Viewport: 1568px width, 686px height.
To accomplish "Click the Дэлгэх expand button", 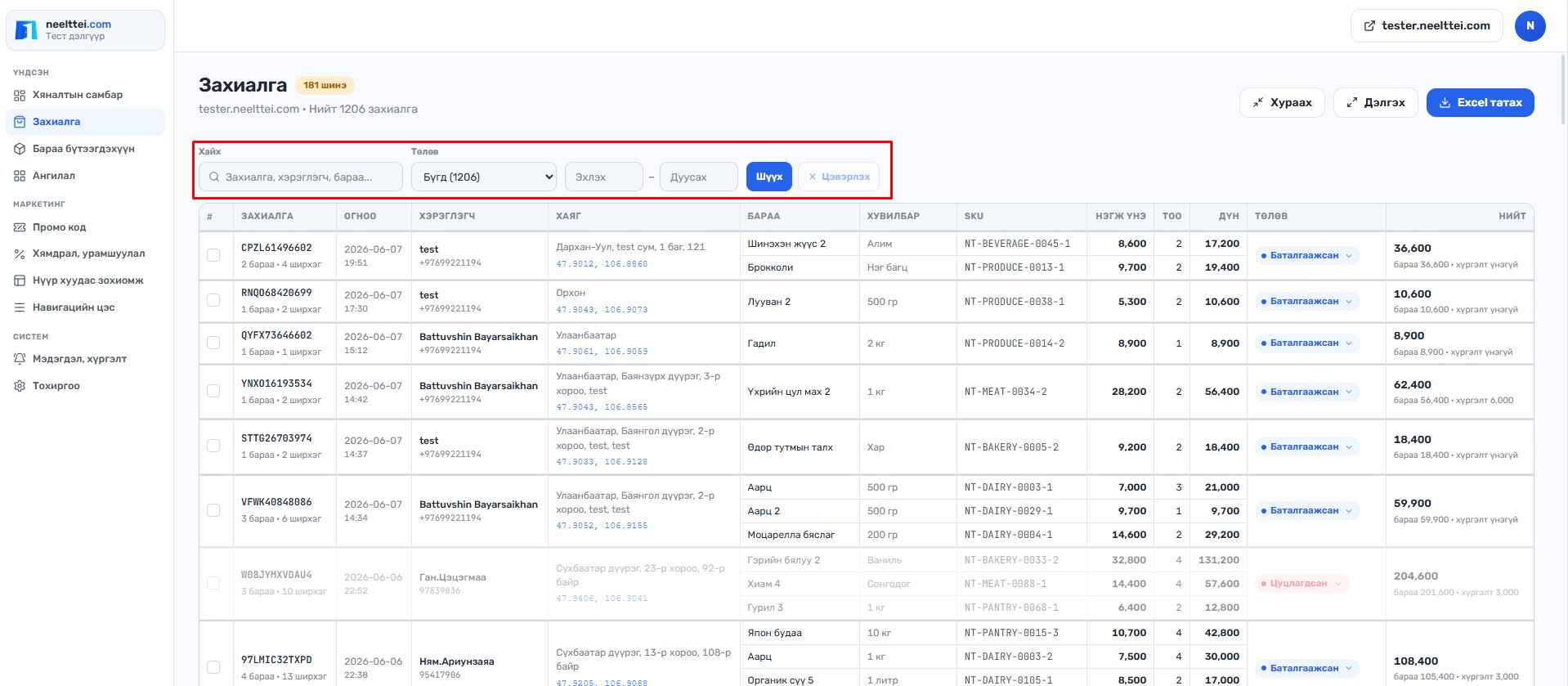I will pyautogui.click(x=1375, y=103).
